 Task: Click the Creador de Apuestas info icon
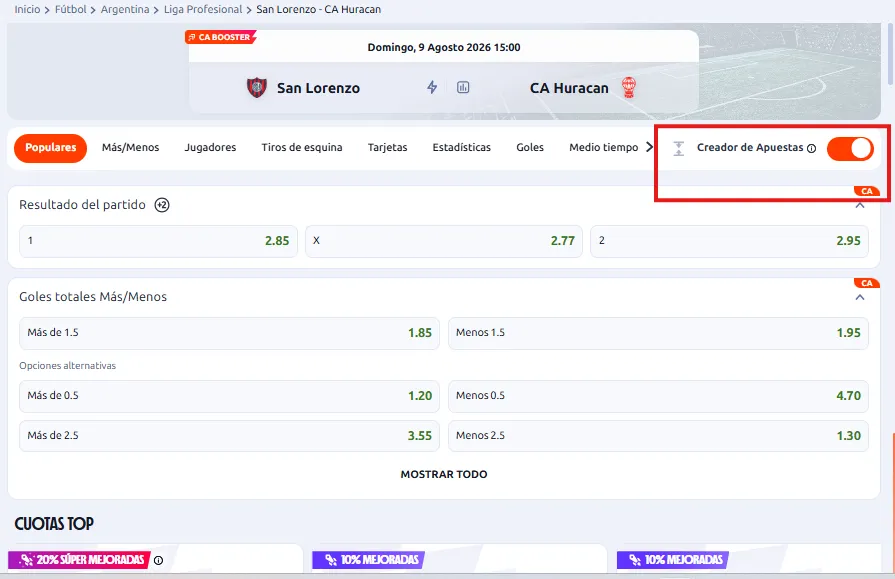811,148
